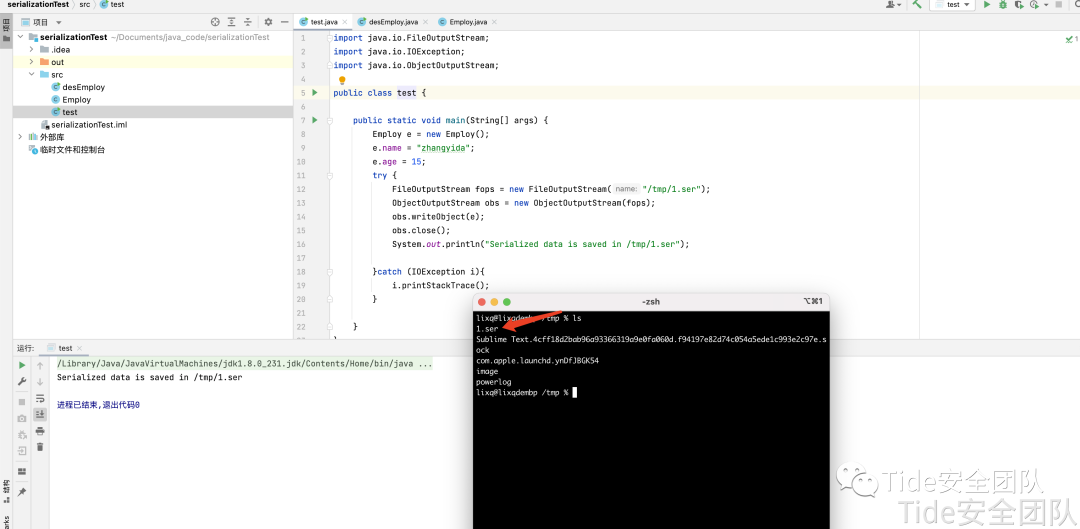Print the Run console output
The width and height of the screenshot is (1080, 529).
40,431
